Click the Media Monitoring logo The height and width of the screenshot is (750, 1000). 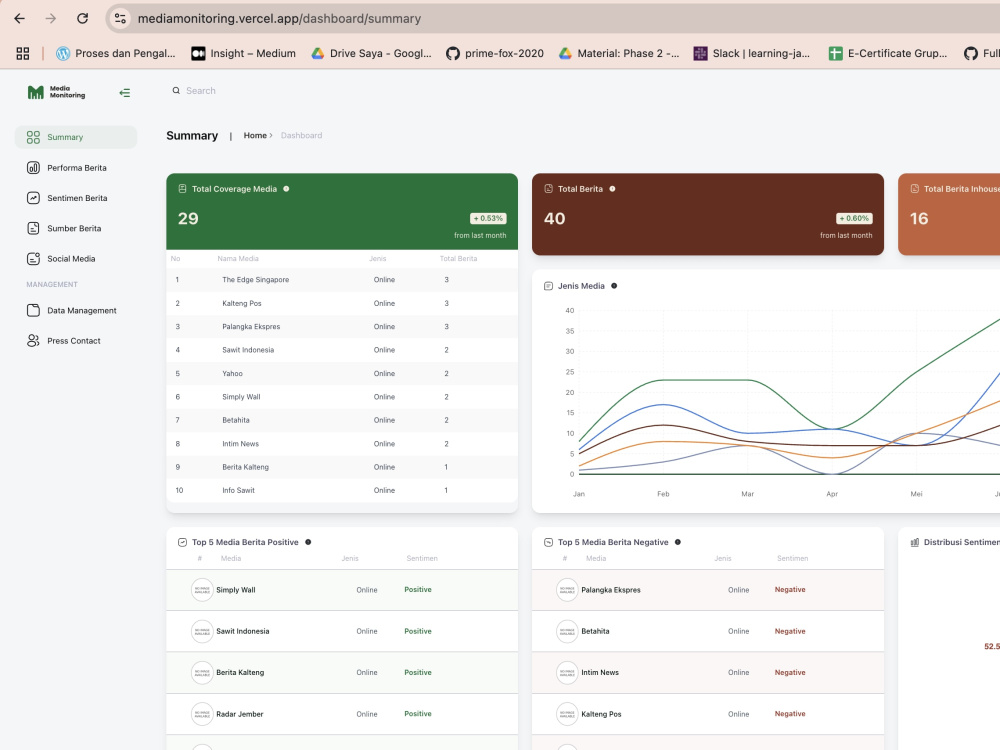tap(56, 92)
